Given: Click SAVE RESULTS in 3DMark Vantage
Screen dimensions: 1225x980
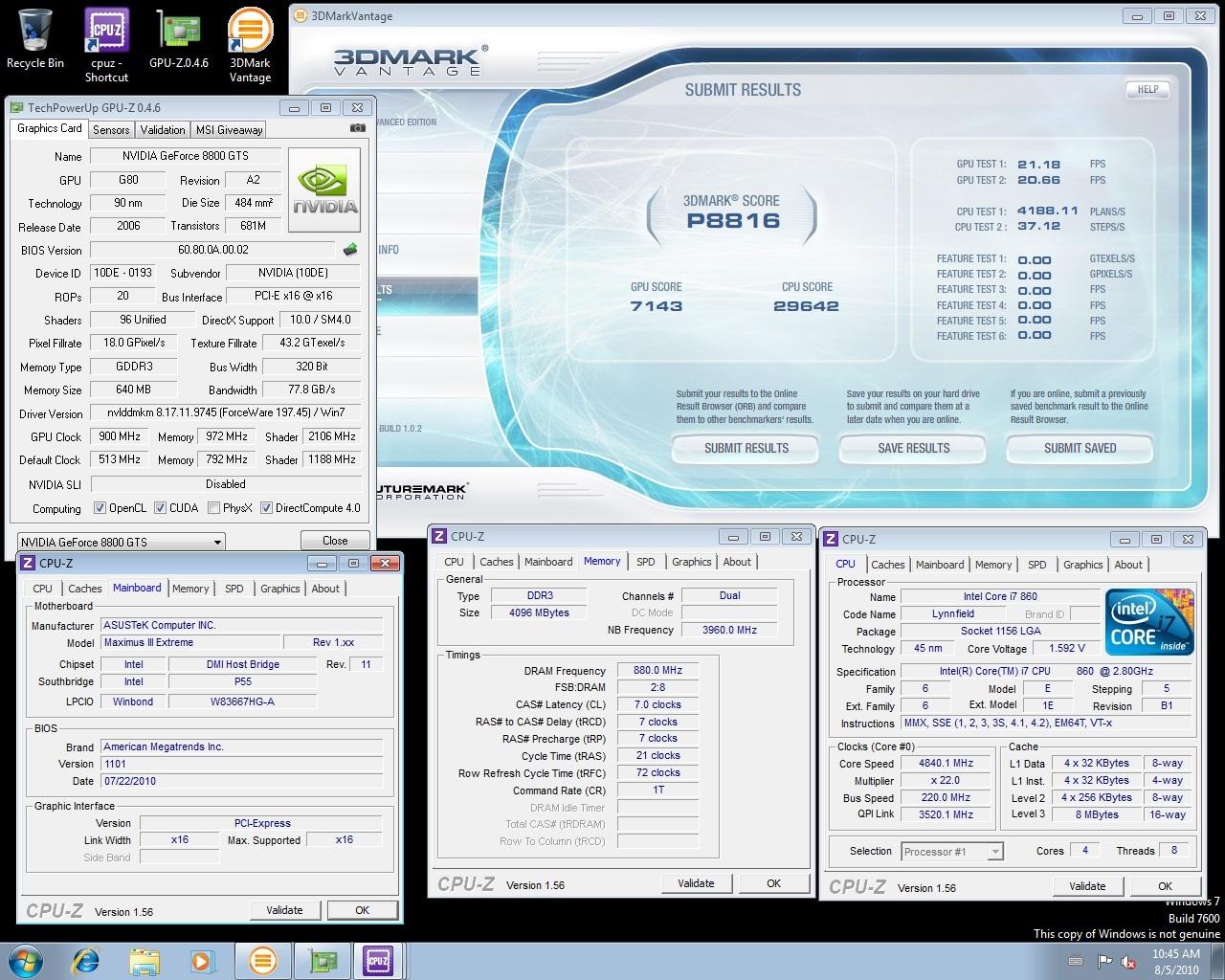Looking at the screenshot, I should pyautogui.click(x=914, y=448).
